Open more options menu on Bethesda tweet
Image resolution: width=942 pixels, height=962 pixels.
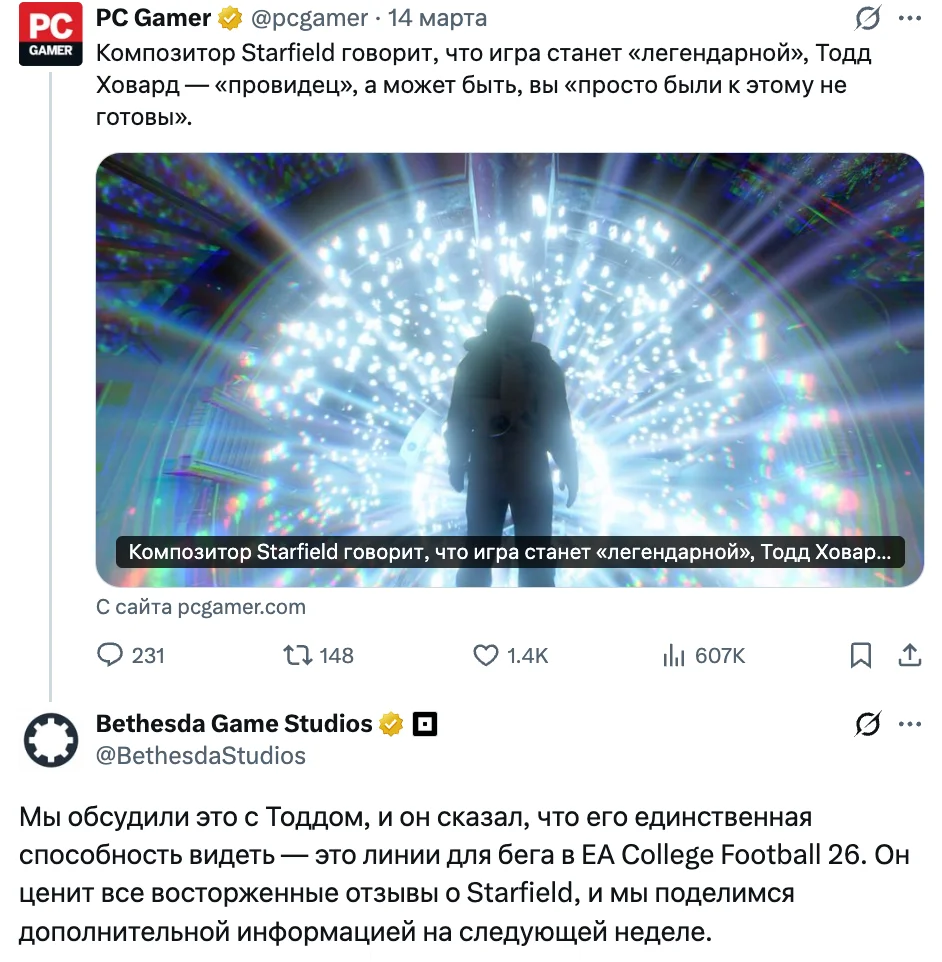910,724
